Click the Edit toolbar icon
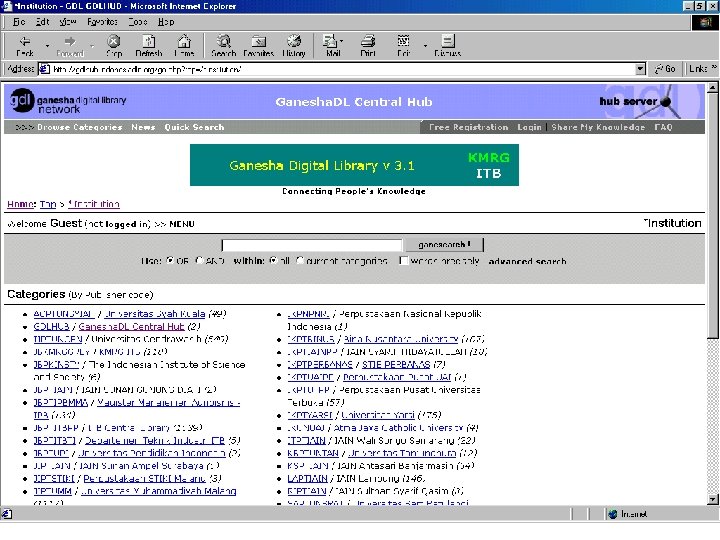Image resolution: width=720 pixels, height=540 pixels. click(404, 45)
